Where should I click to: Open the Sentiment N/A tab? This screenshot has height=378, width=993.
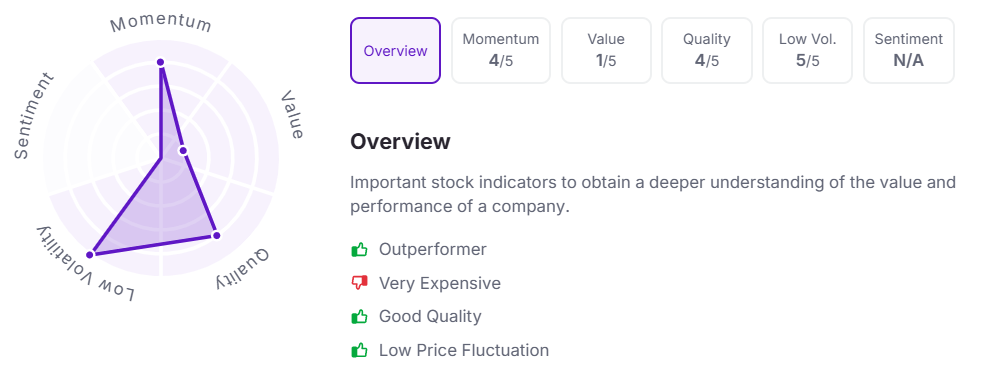tap(909, 51)
